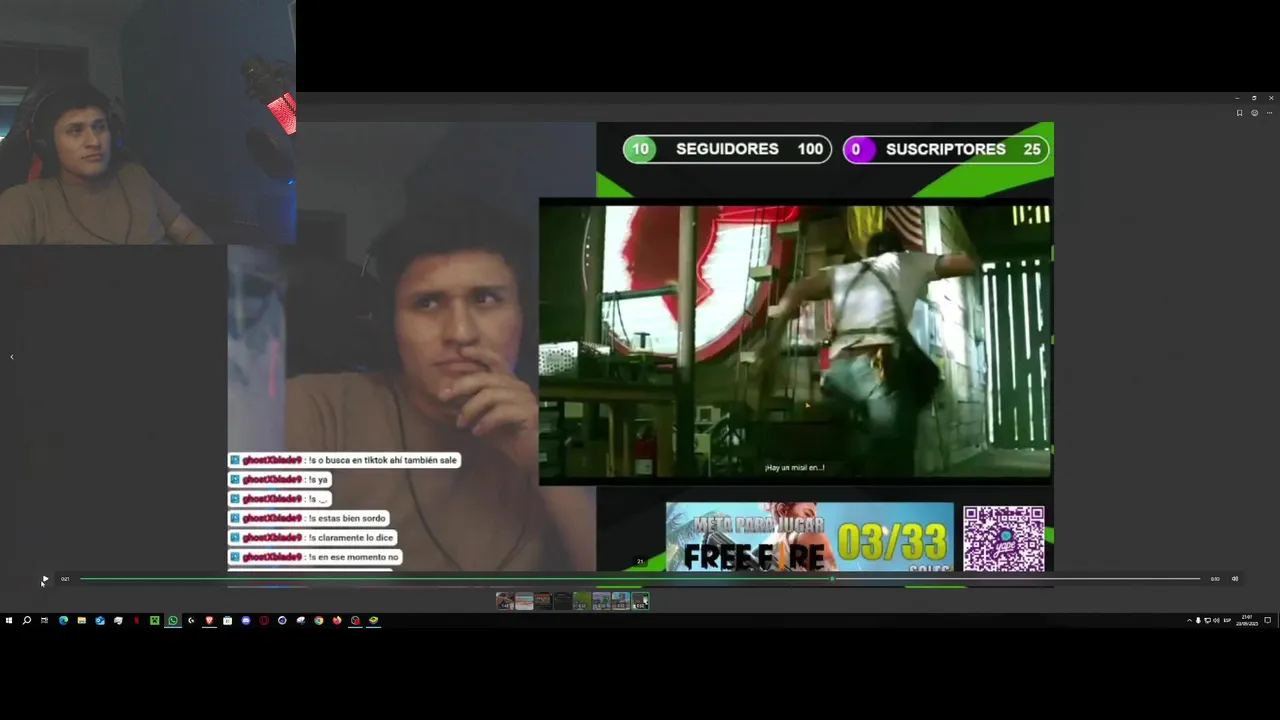Screen dimensions: 1280x720
Task: Open Google Chrome from the taskbar
Action: pyautogui.click(x=319, y=620)
